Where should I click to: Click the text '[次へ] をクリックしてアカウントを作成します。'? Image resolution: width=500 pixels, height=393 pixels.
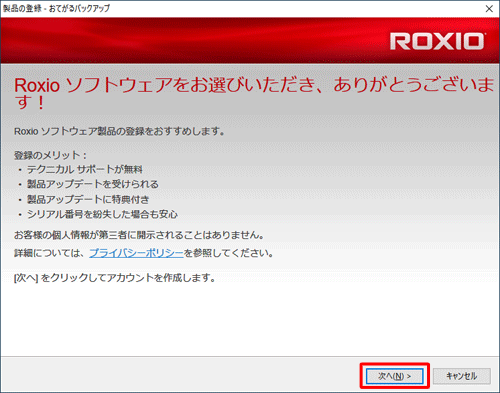coord(115,278)
